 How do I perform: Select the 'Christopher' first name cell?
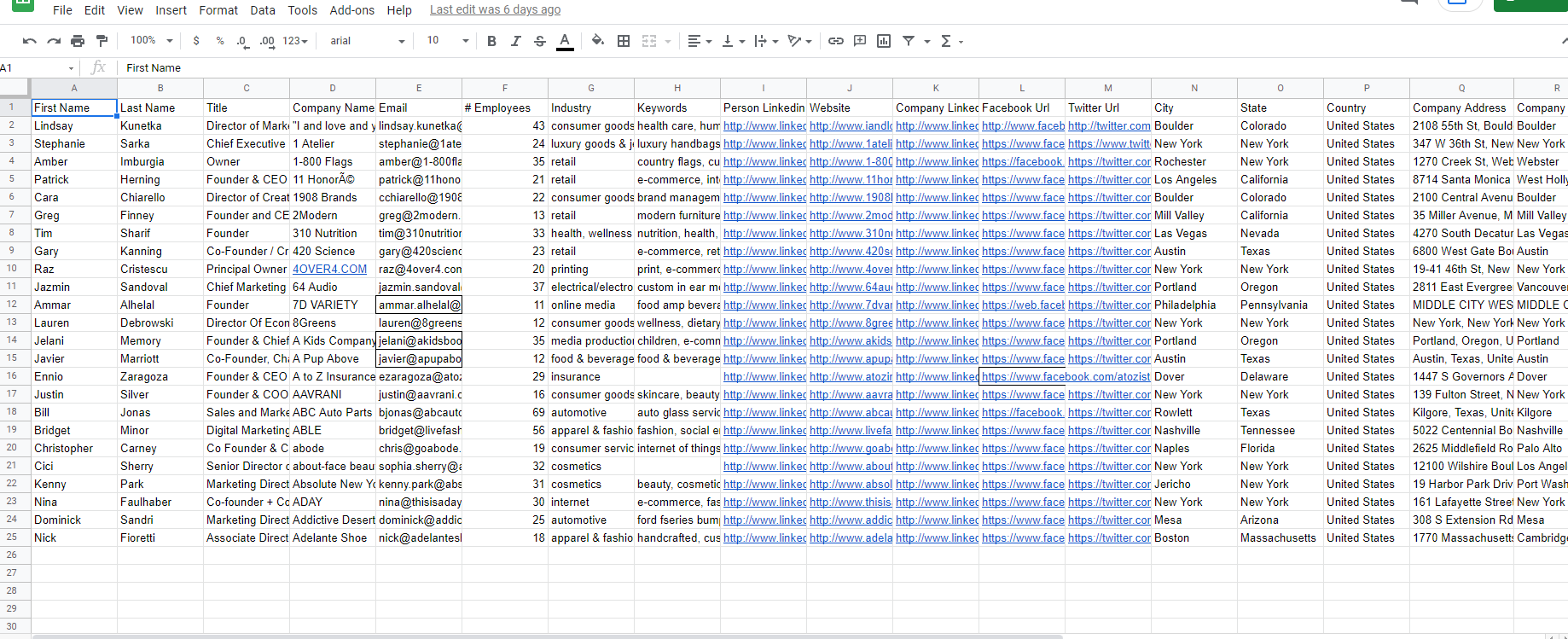click(x=74, y=449)
